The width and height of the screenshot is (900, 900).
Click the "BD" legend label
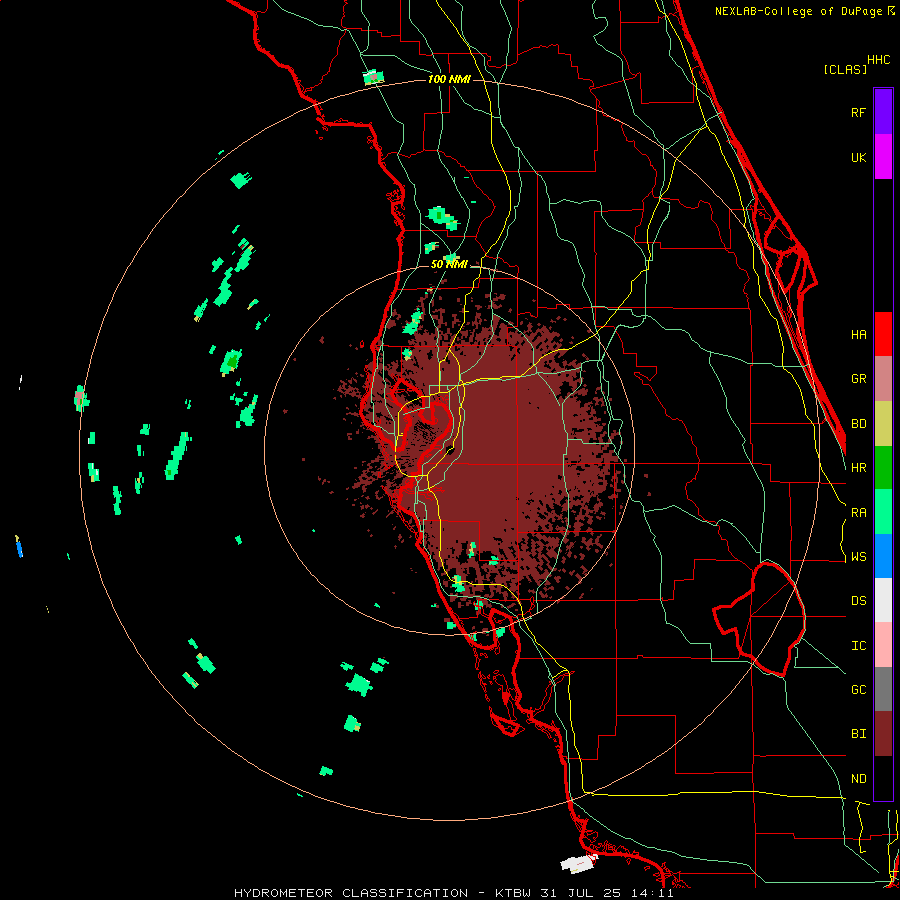858,424
